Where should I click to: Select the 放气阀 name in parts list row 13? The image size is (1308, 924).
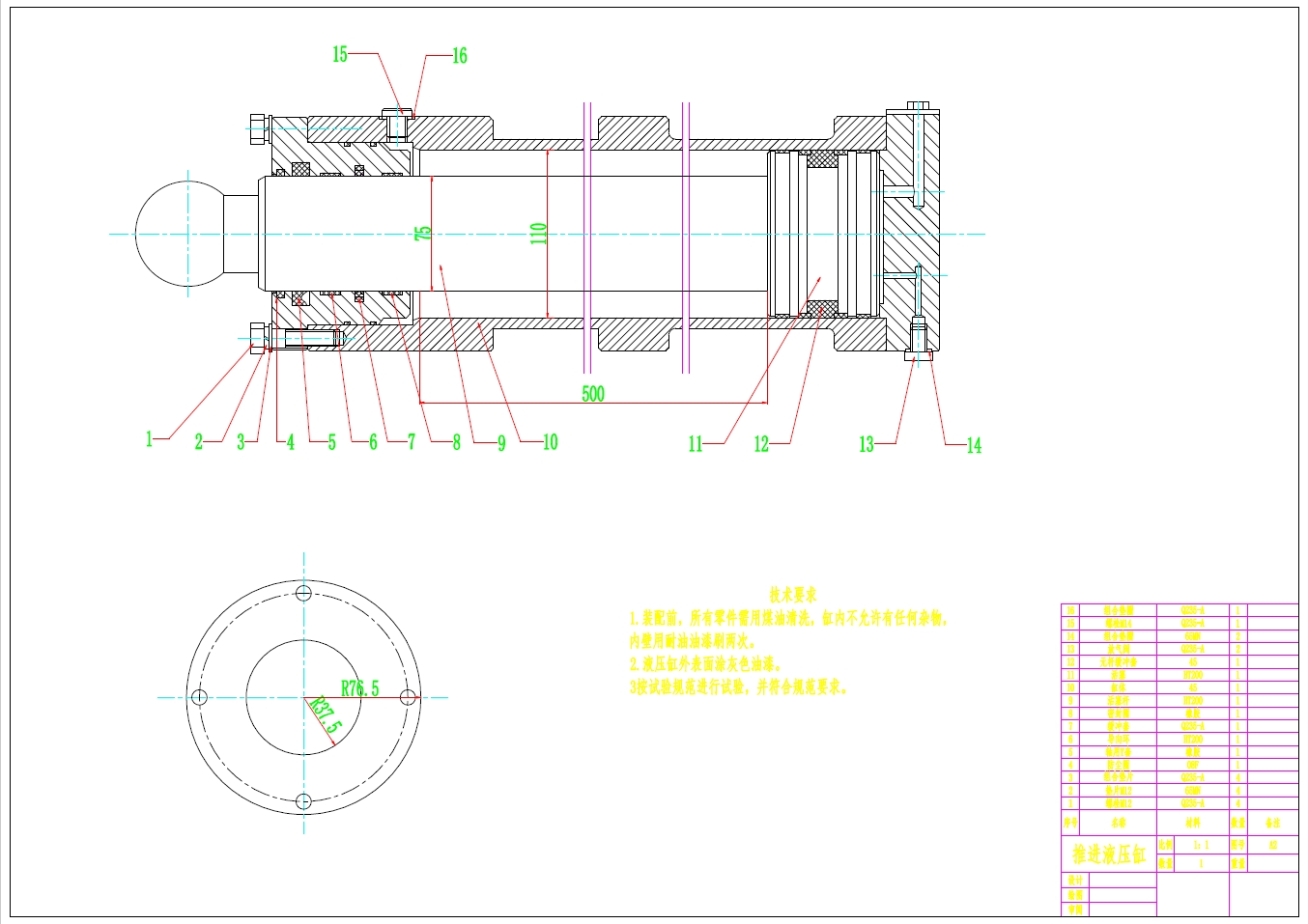coord(1119,649)
